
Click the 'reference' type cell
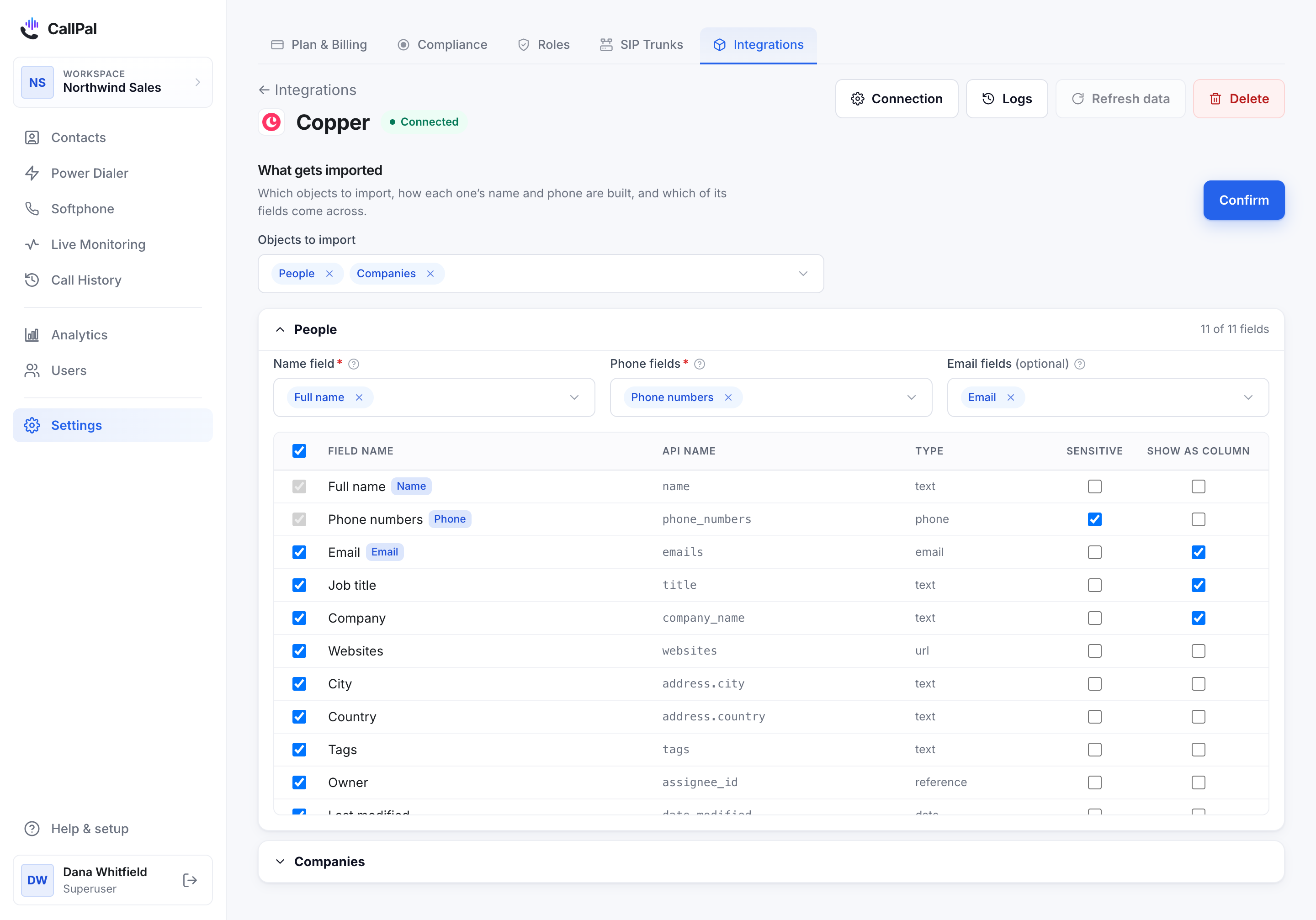pyautogui.click(x=940, y=783)
